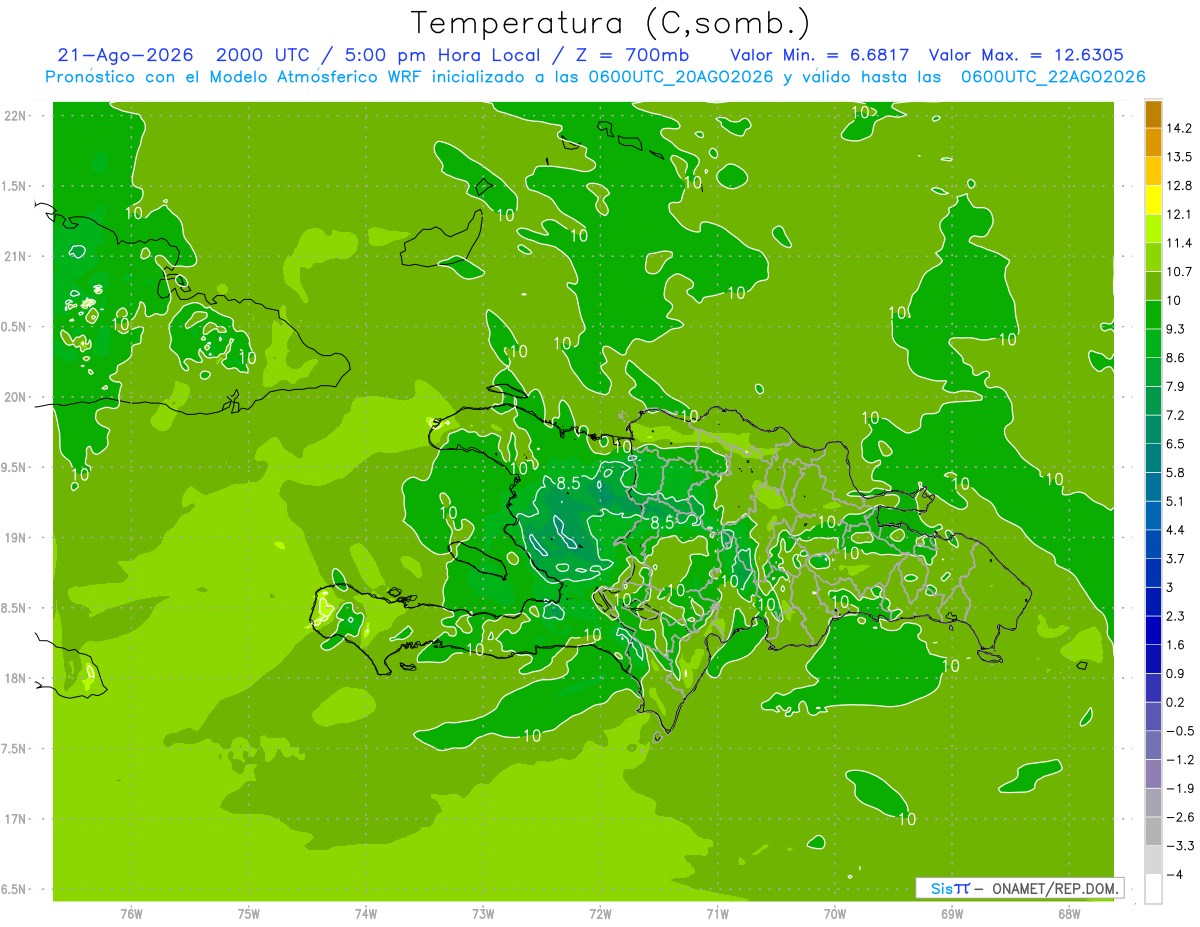Click the latitude label '21N'
Screen dimensions: 1200x927
click(x=16, y=256)
